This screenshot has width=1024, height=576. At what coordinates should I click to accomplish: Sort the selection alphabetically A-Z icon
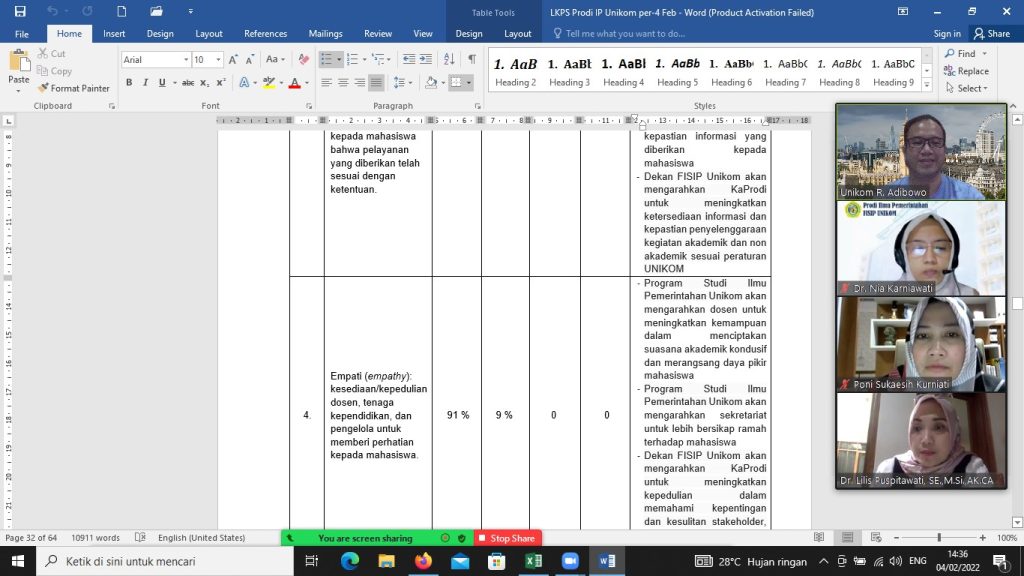449,59
